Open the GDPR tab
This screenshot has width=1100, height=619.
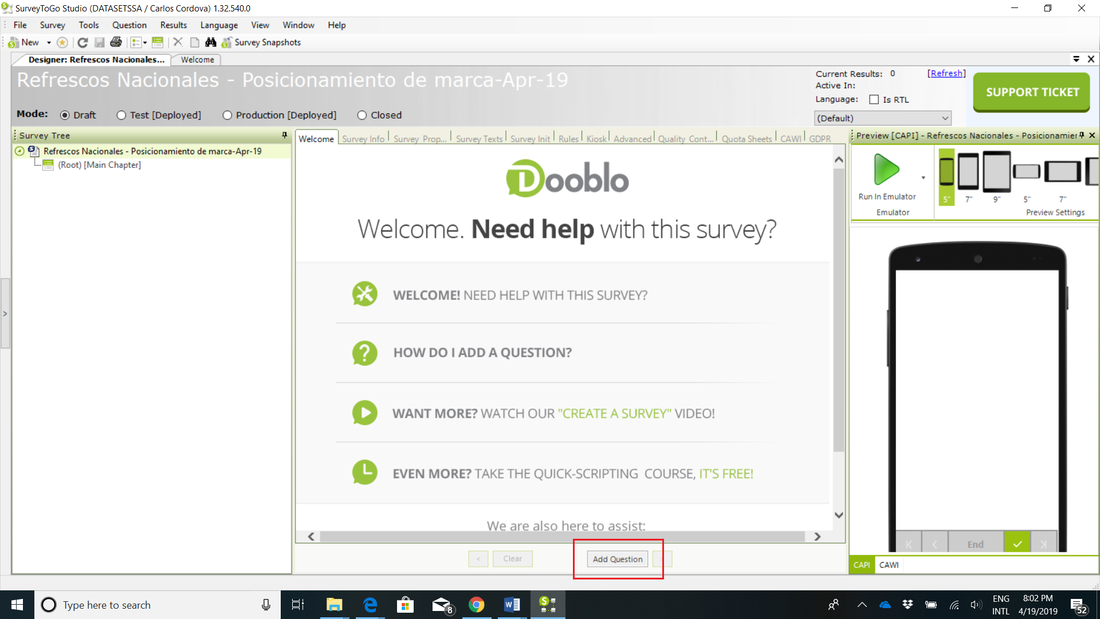[x=819, y=138]
